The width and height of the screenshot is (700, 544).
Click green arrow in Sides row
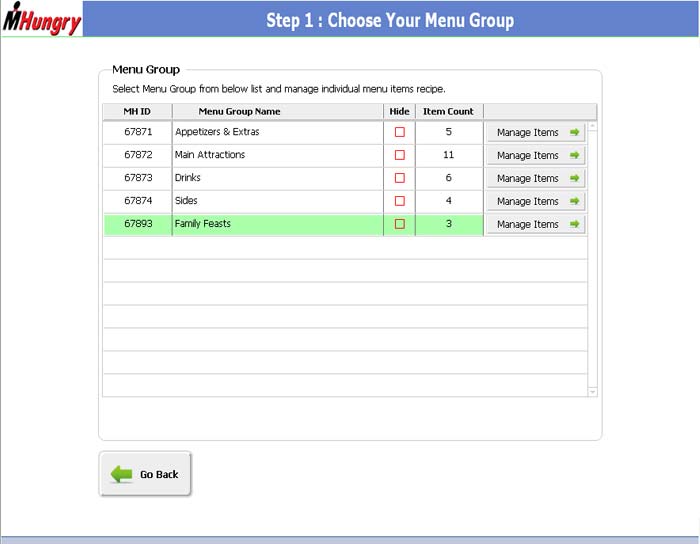click(x=575, y=201)
